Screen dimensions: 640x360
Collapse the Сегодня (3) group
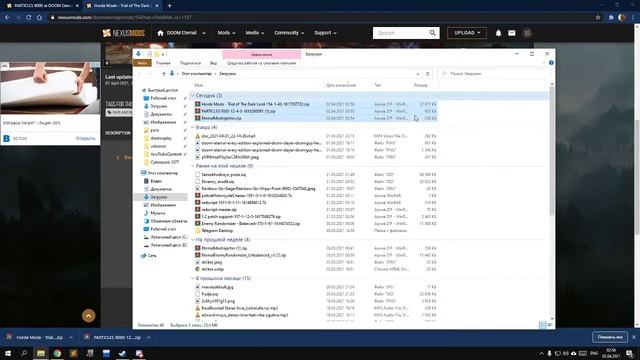pyautogui.click(x=193, y=96)
